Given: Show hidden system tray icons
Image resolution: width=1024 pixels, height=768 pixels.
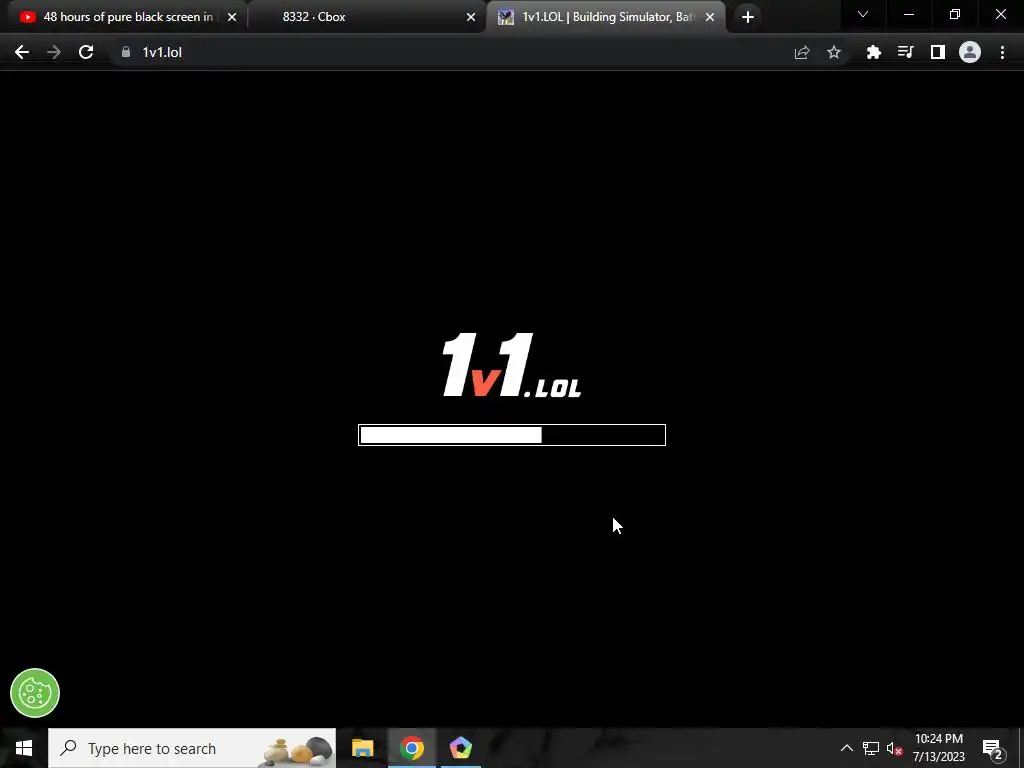Looking at the screenshot, I should (x=846, y=748).
